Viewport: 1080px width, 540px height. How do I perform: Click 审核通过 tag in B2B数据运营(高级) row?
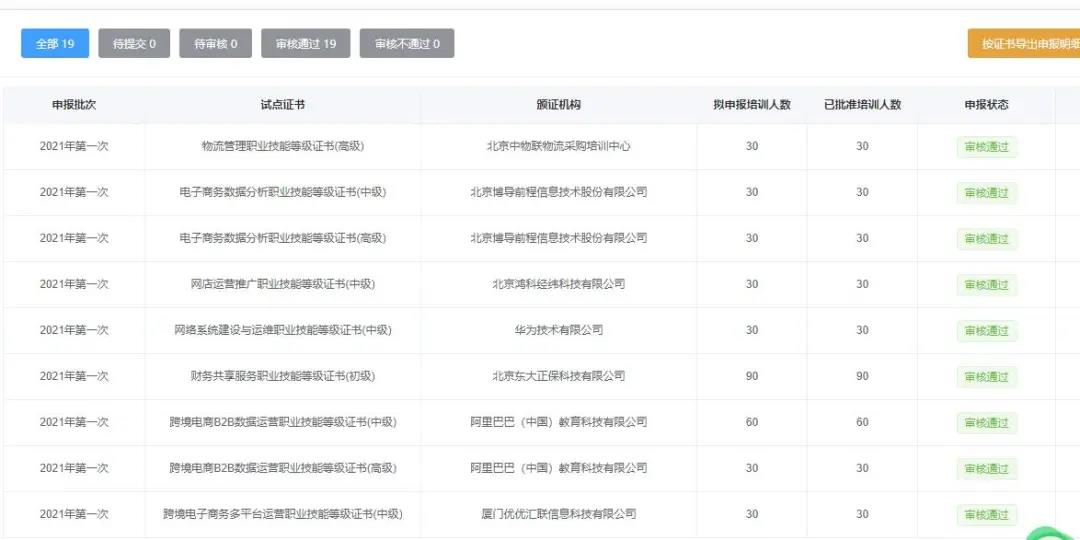coord(986,469)
